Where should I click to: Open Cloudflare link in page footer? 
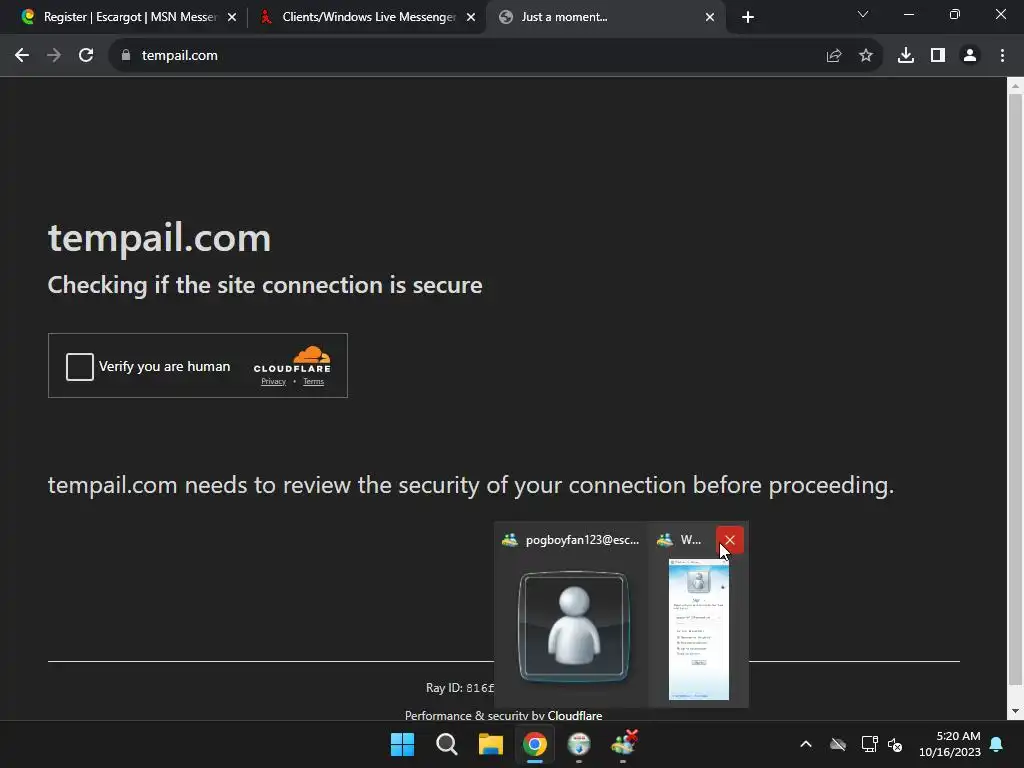click(575, 715)
